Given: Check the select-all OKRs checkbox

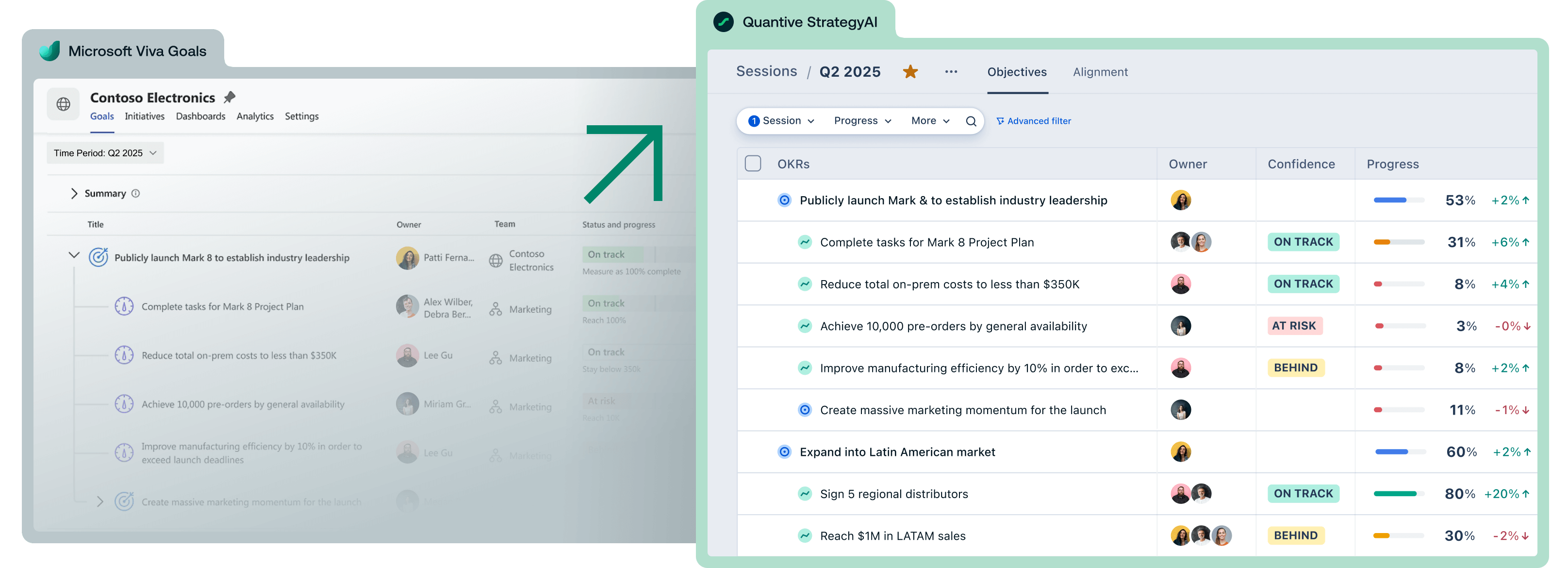Looking at the screenshot, I should [x=753, y=164].
